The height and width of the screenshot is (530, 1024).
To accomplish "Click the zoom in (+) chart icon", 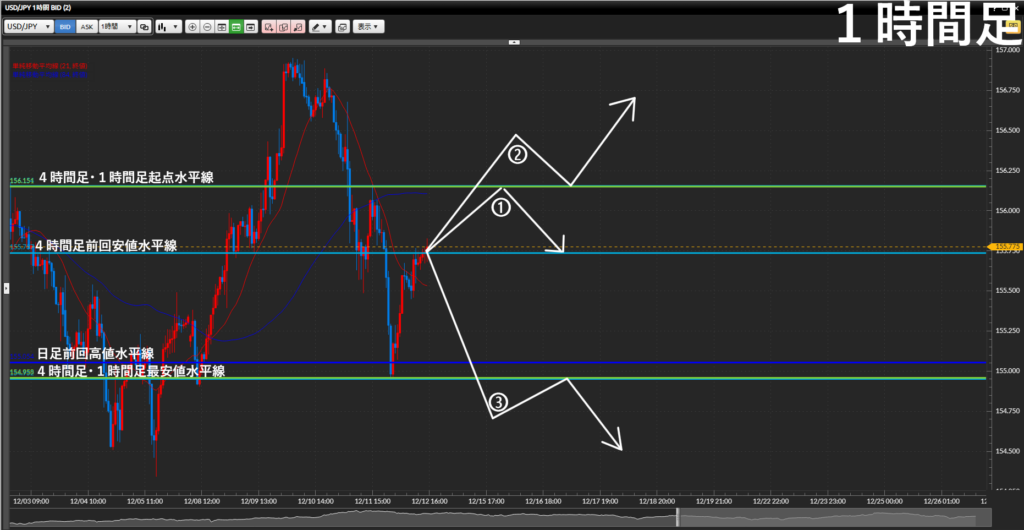I will [x=193, y=26].
